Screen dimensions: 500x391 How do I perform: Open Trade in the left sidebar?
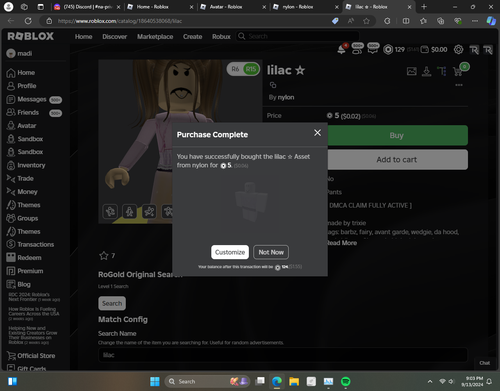[x=20, y=179]
